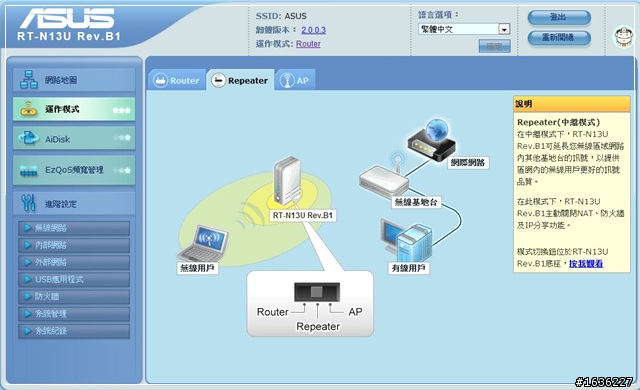This screenshot has width=640, height=390.
Task: Click the 無線基地台 label in diagram
Action: click(x=416, y=202)
